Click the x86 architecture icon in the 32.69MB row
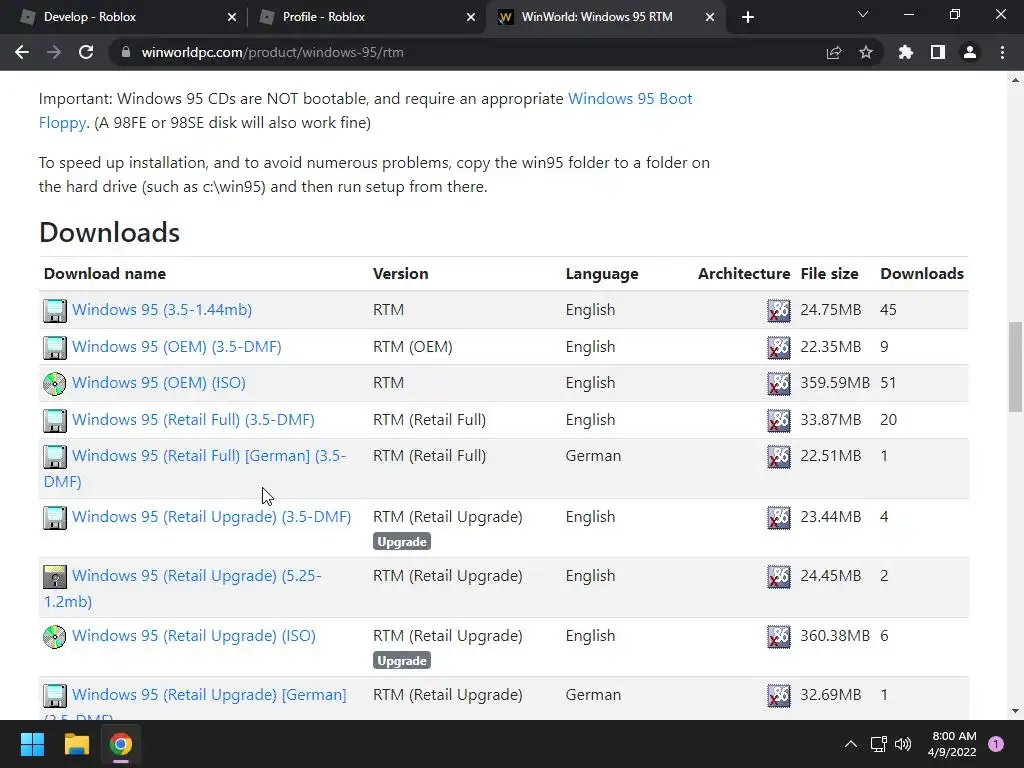Screen dimensions: 1024x768 click(x=778, y=696)
